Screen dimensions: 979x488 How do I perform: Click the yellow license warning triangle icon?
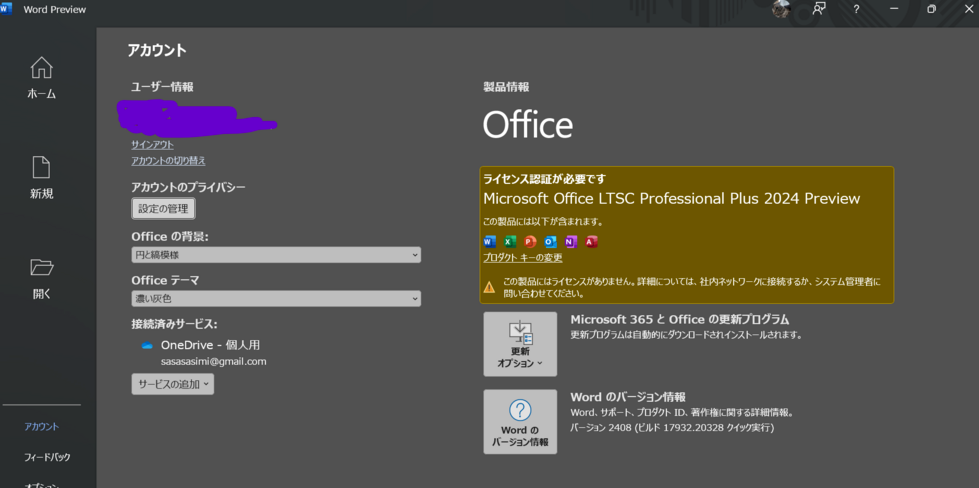tap(490, 287)
